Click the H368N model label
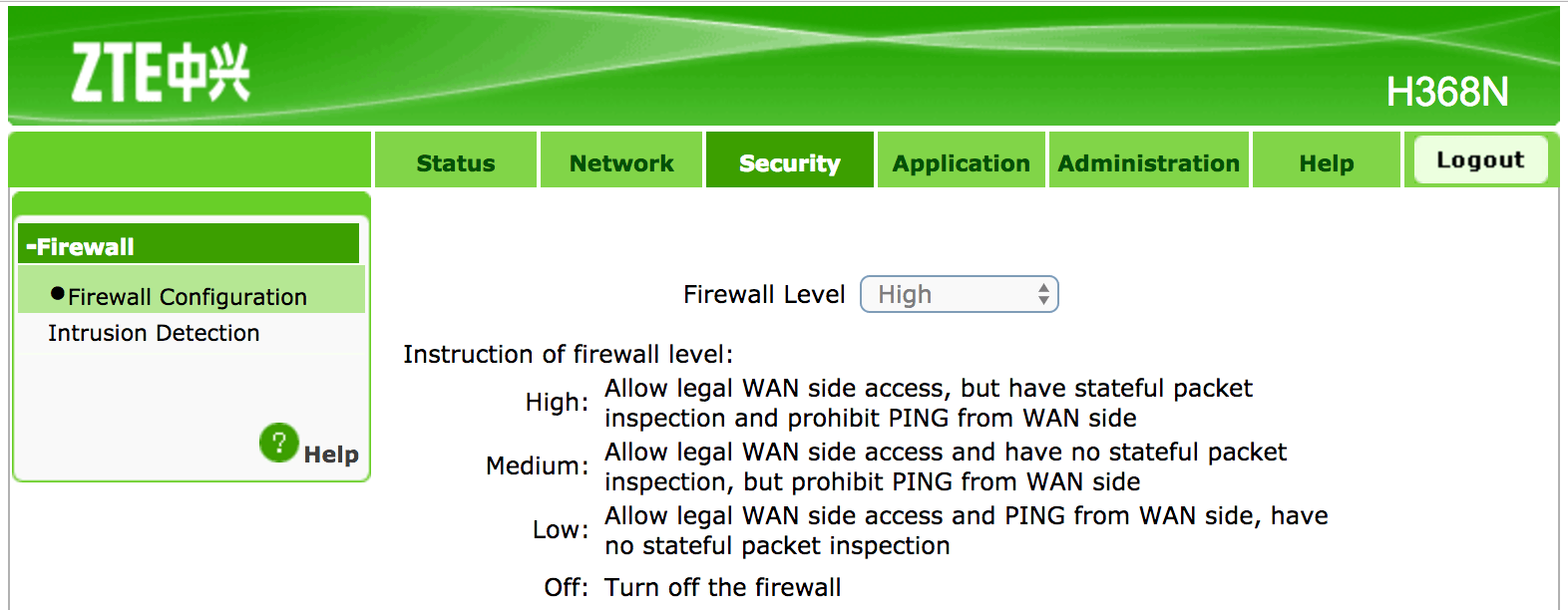Image resolution: width=1568 pixels, height=610 pixels. (1446, 93)
